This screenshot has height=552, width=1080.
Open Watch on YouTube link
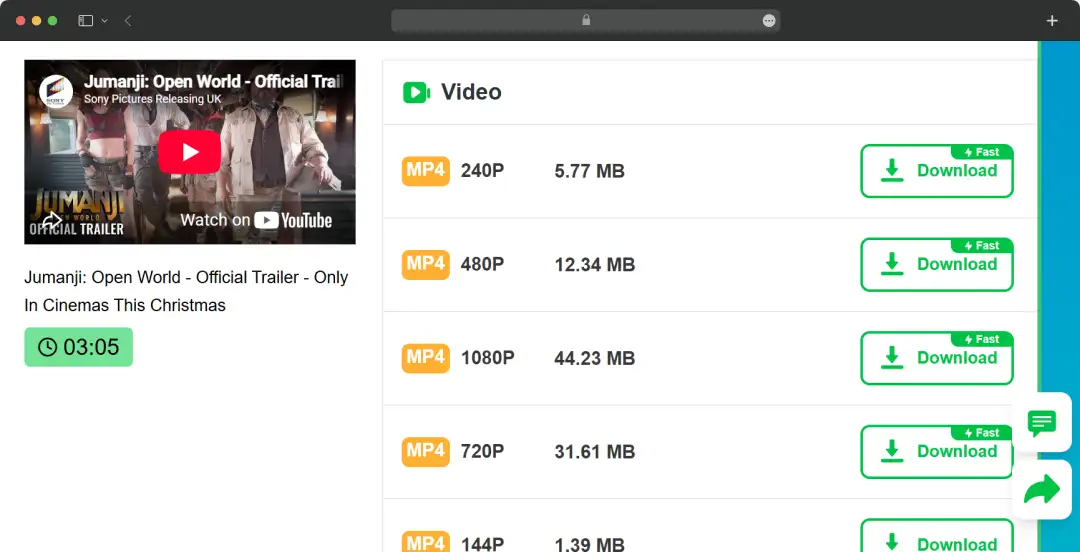(x=256, y=221)
